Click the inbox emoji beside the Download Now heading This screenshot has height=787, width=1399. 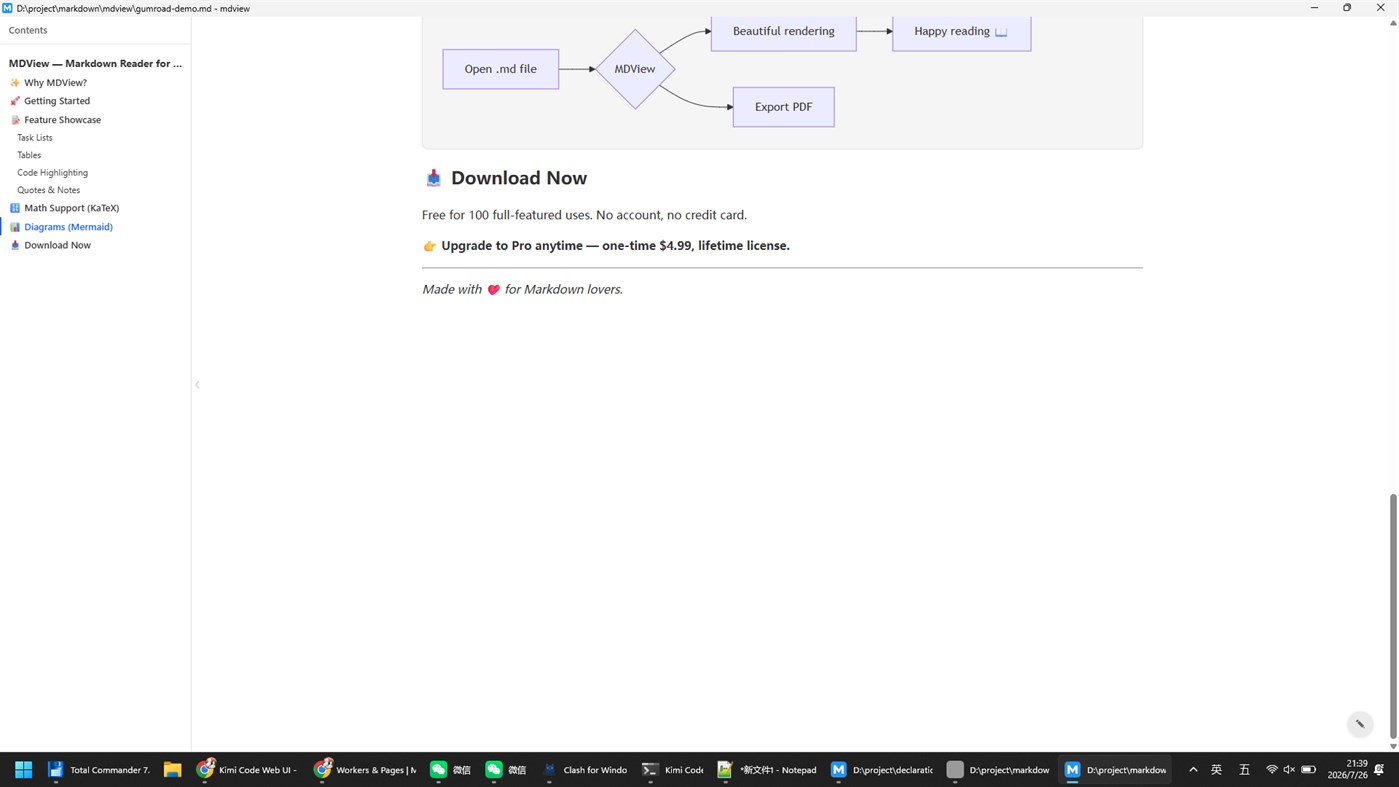click(433, 178)
